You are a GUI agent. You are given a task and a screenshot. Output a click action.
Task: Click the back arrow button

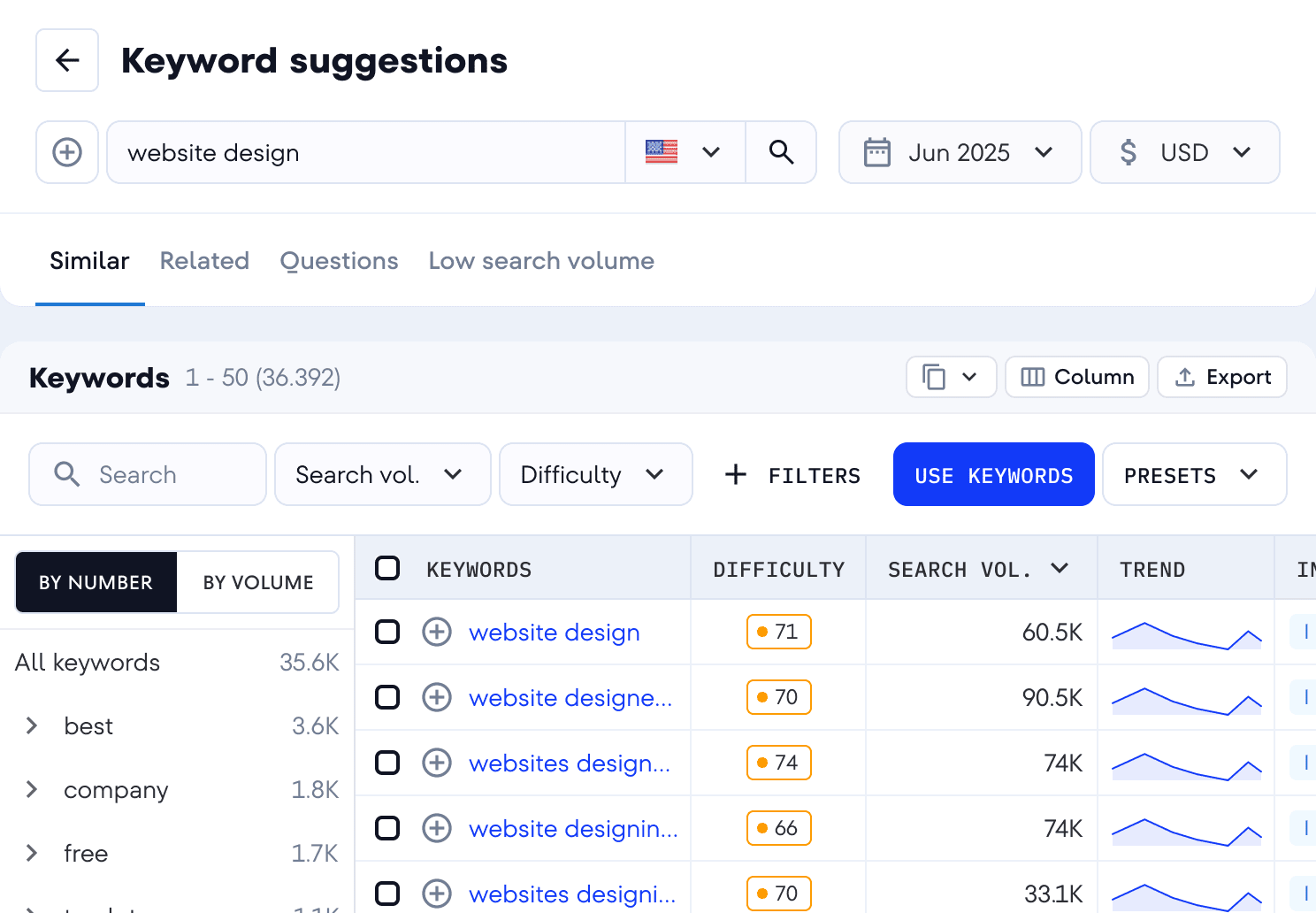67,60
